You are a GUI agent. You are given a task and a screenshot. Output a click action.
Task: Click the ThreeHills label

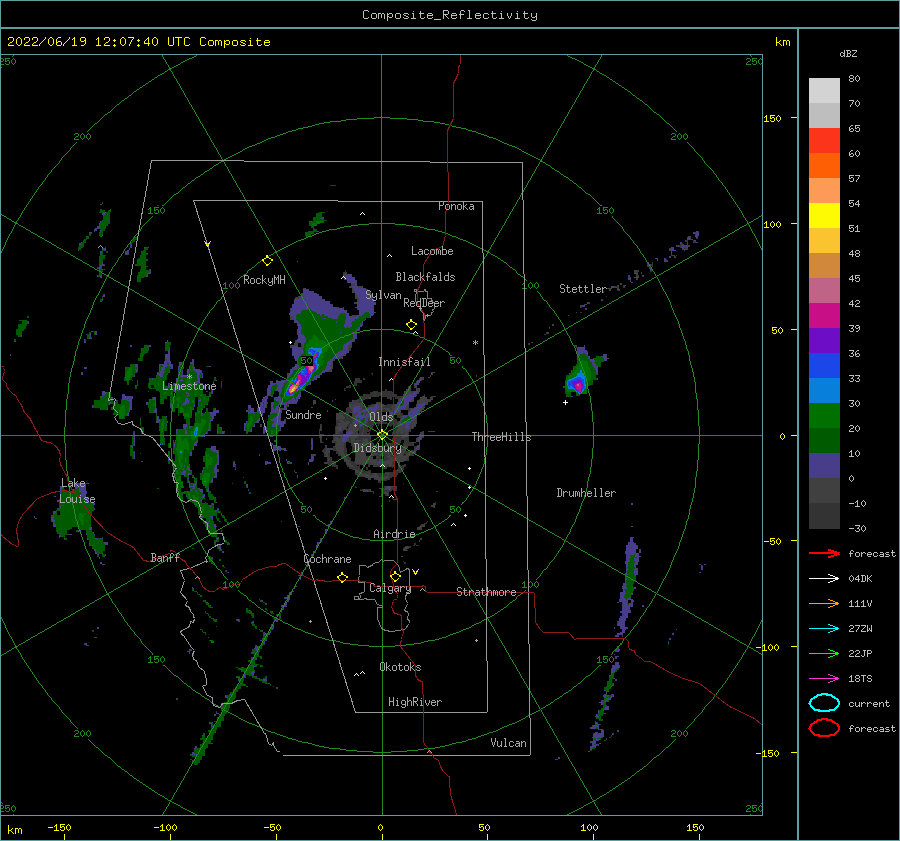[x=502, y=437]
